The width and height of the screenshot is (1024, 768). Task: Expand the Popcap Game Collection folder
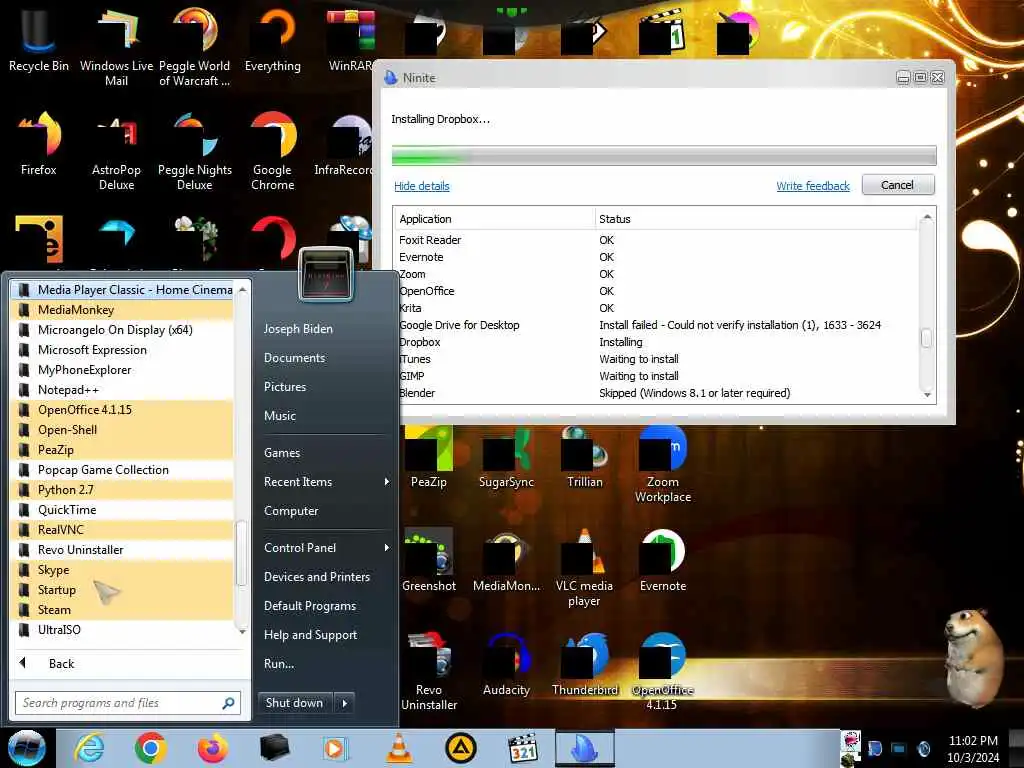pos(122,470)
